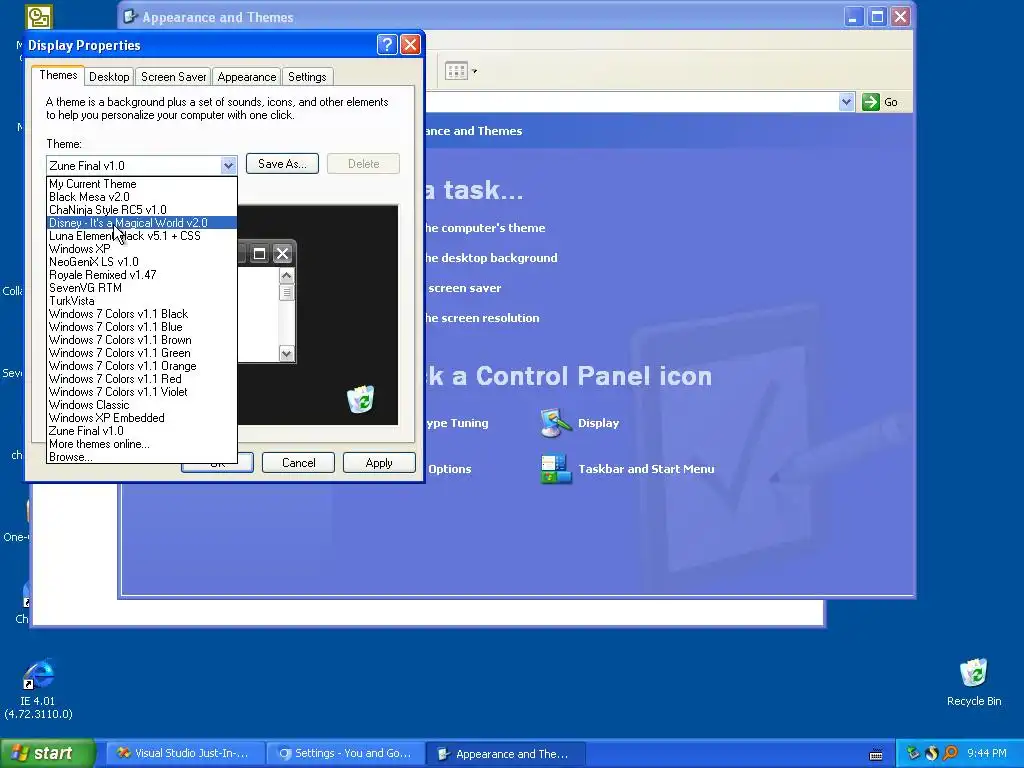Select Windows 7 Colors v1.1 Brown

[142, 340]
